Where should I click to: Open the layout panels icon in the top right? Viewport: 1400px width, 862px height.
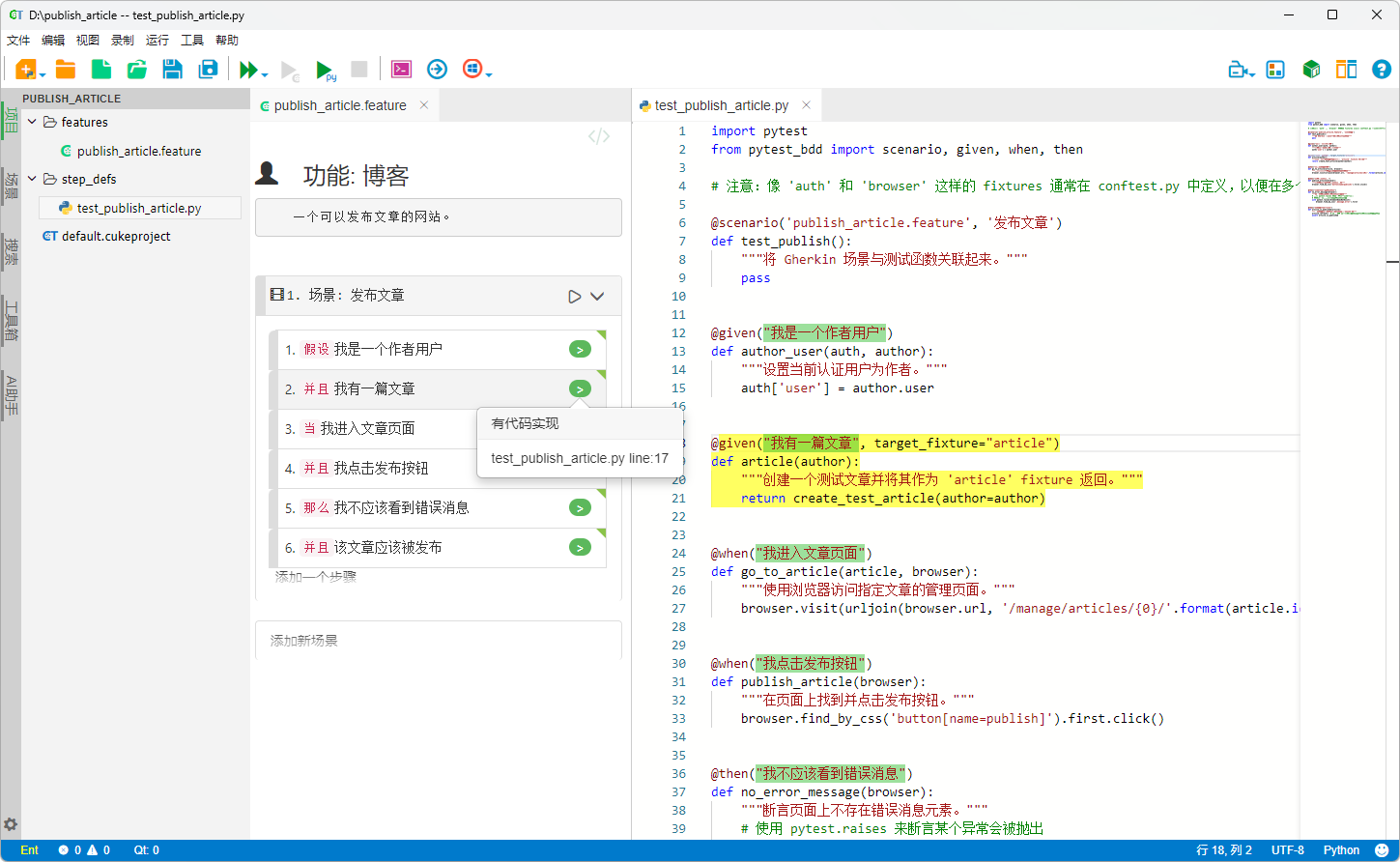tap(1346, 69)
